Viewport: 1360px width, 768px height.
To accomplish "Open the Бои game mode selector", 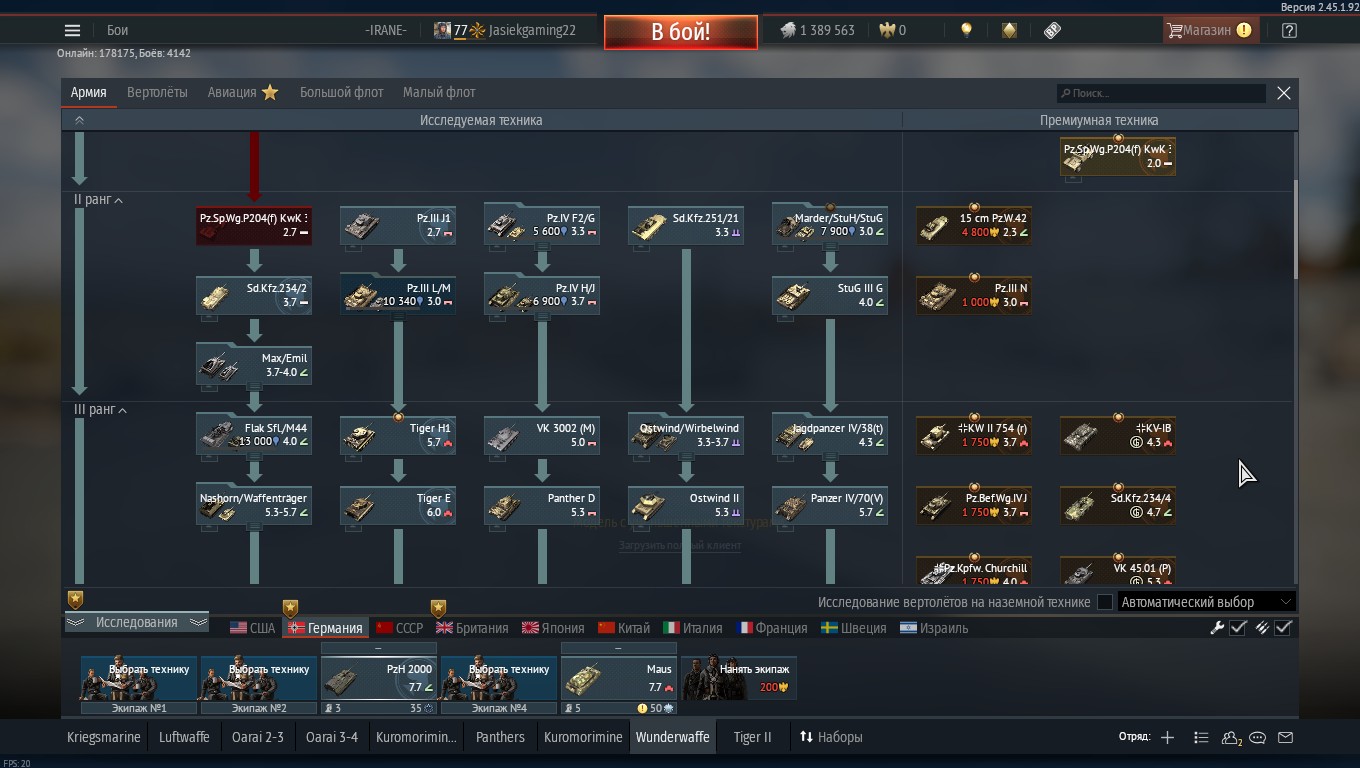I will click(117, 30).
